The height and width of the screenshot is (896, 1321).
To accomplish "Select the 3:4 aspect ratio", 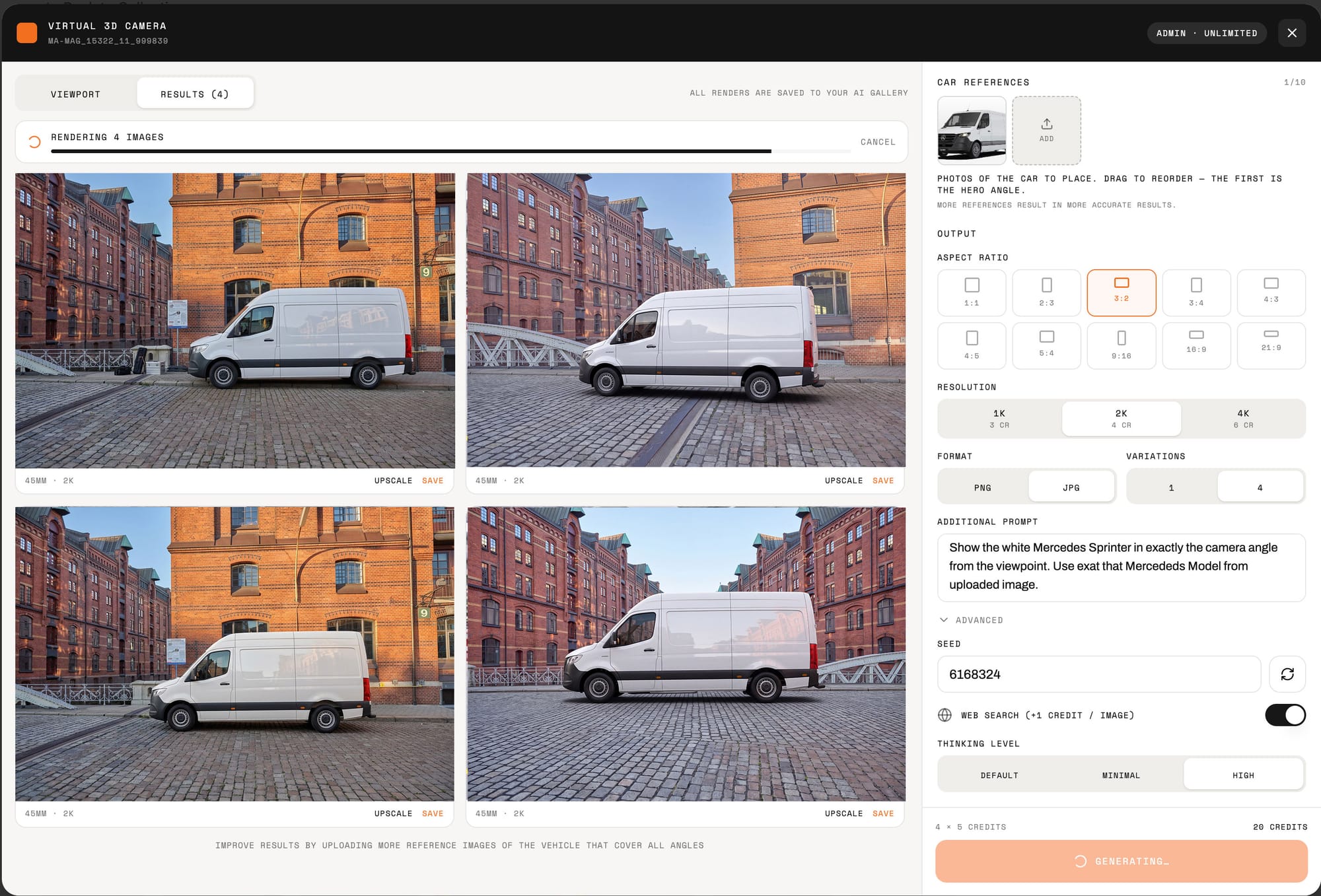I will tap(1196, 293).
